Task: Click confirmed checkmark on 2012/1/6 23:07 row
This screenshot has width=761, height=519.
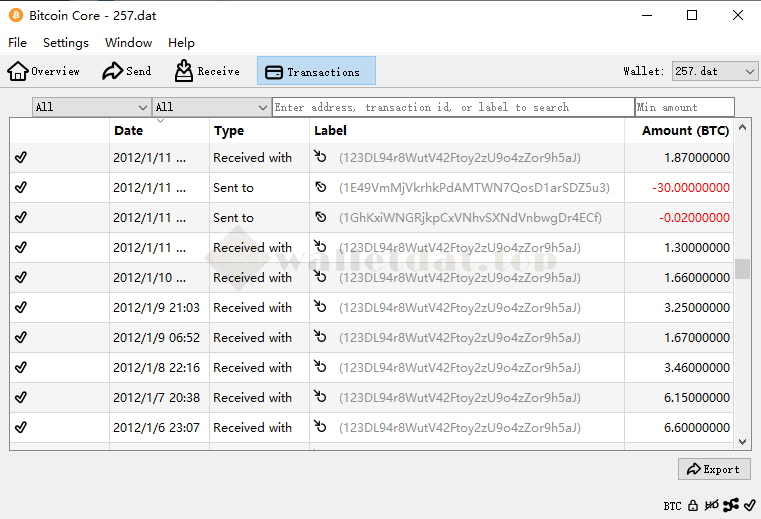Action: [x=21, y=428]
